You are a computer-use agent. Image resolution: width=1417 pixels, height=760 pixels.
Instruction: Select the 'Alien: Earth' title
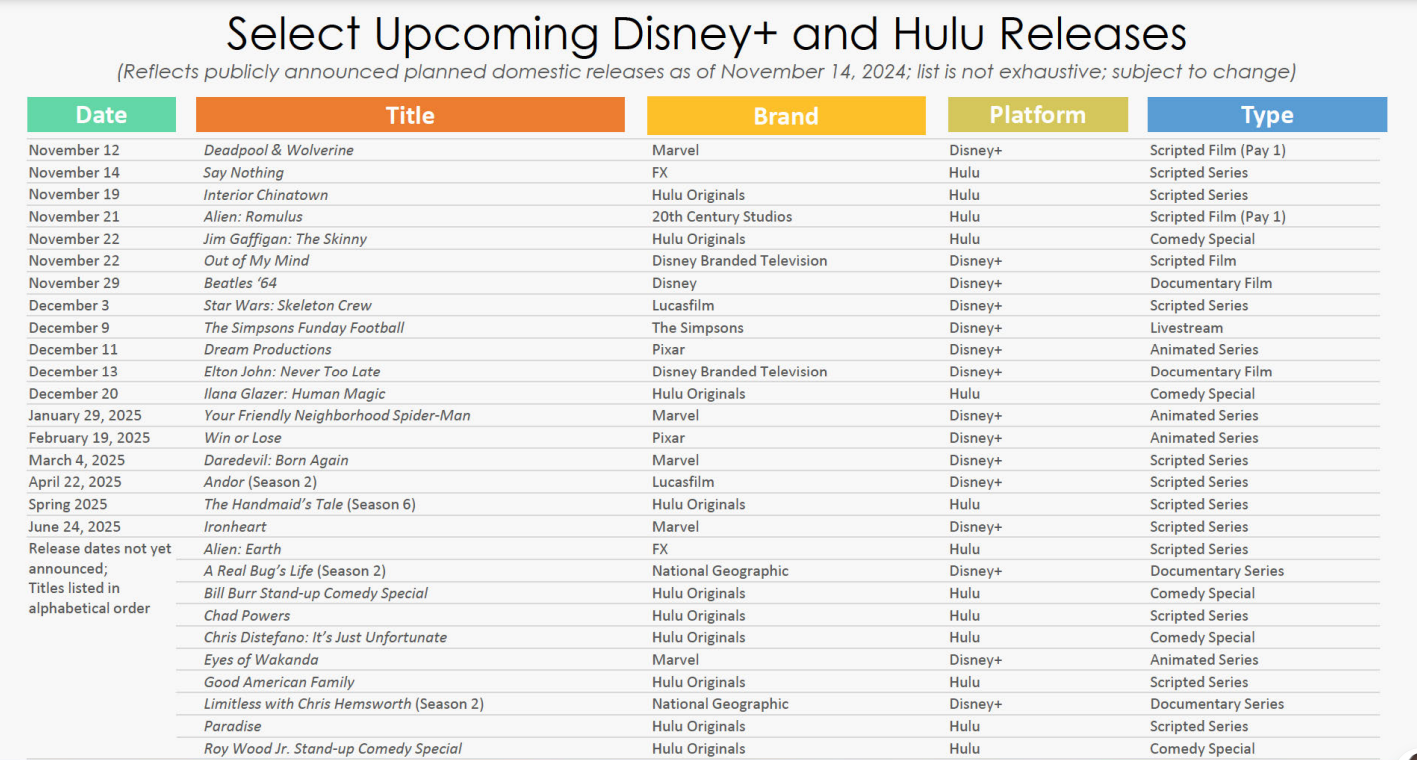[243, 549]
